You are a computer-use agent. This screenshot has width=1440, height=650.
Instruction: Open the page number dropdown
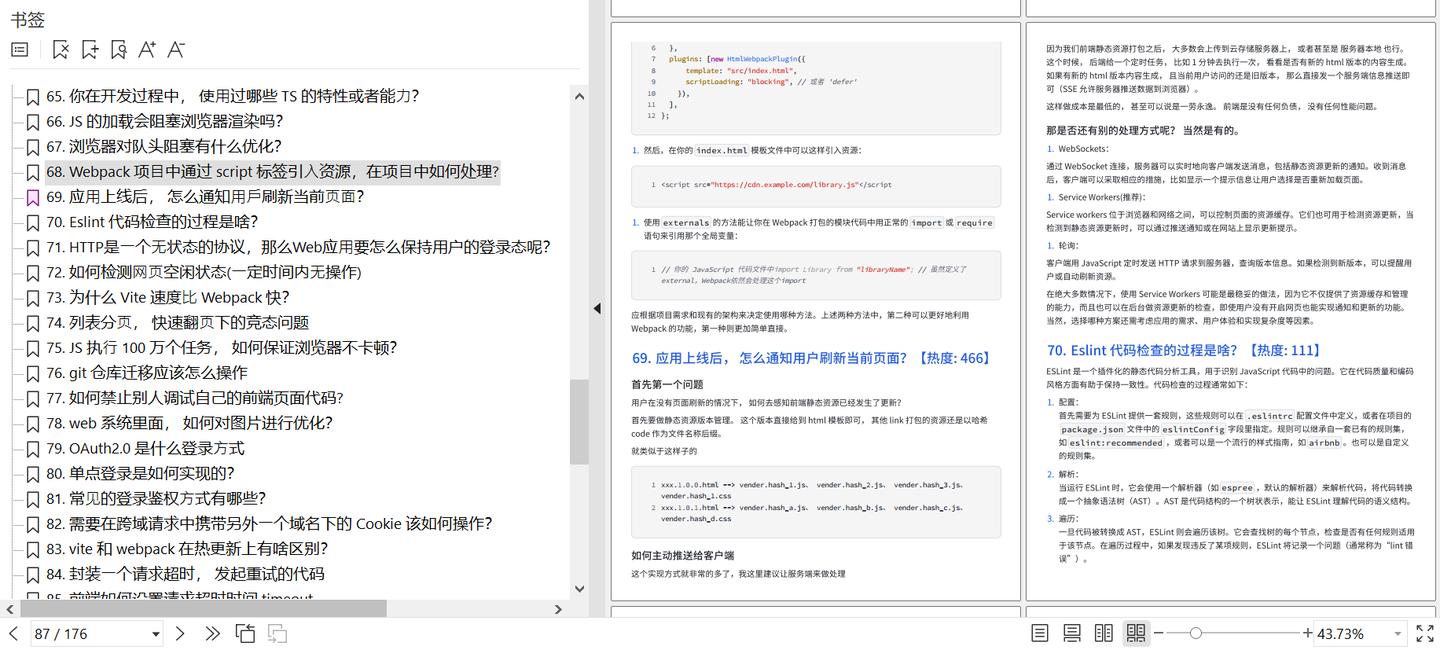pos(155,633)
